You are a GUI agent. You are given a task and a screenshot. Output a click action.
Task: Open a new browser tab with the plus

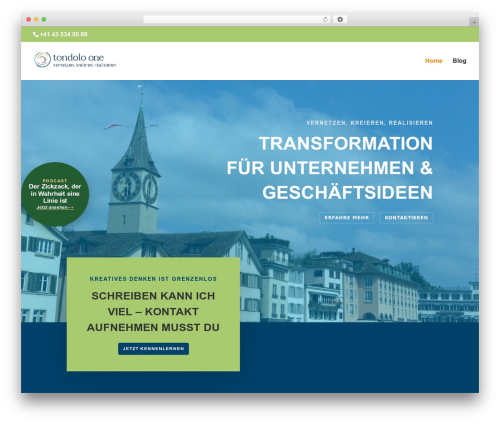[474, 22]
